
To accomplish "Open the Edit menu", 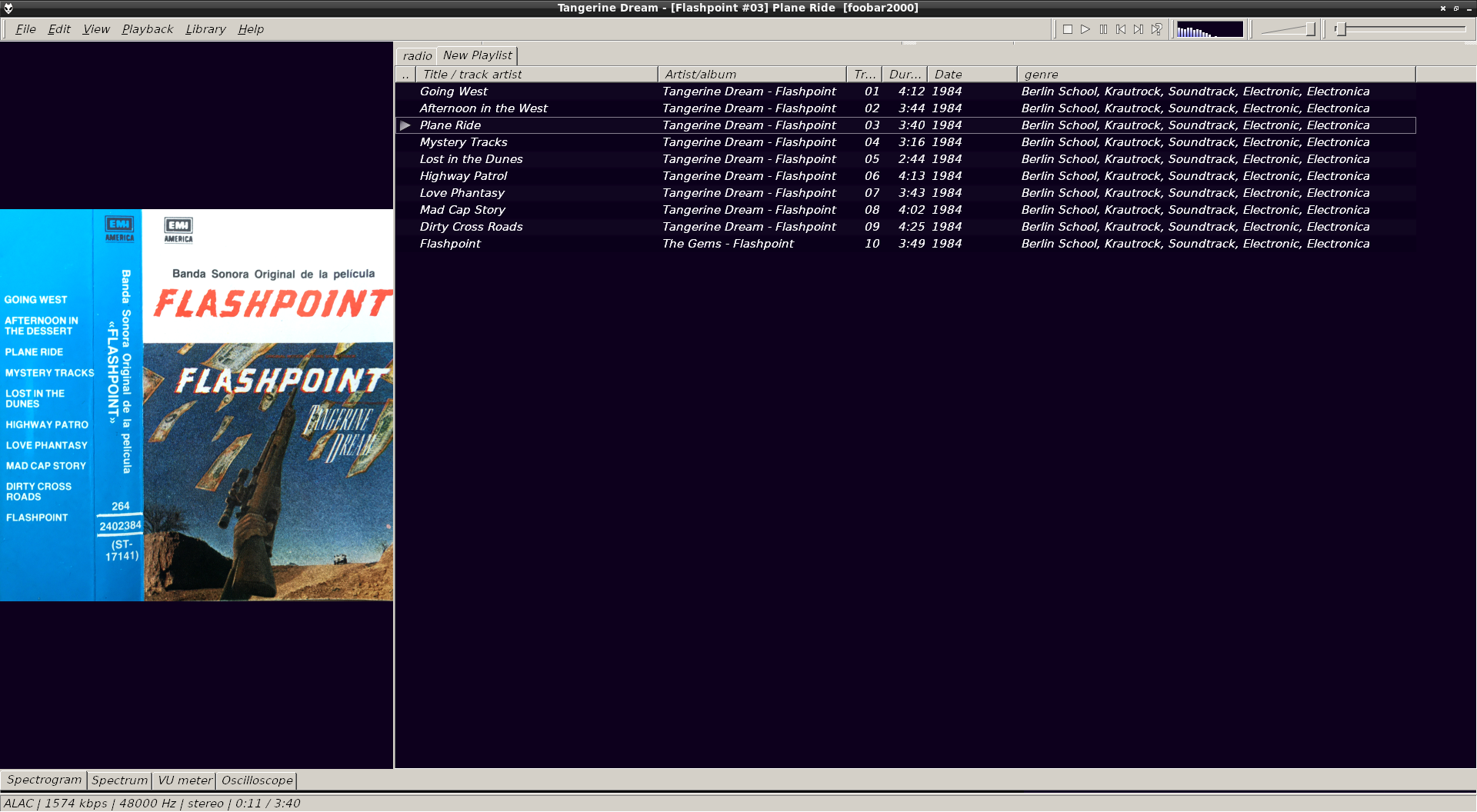I will click(59, 29).
